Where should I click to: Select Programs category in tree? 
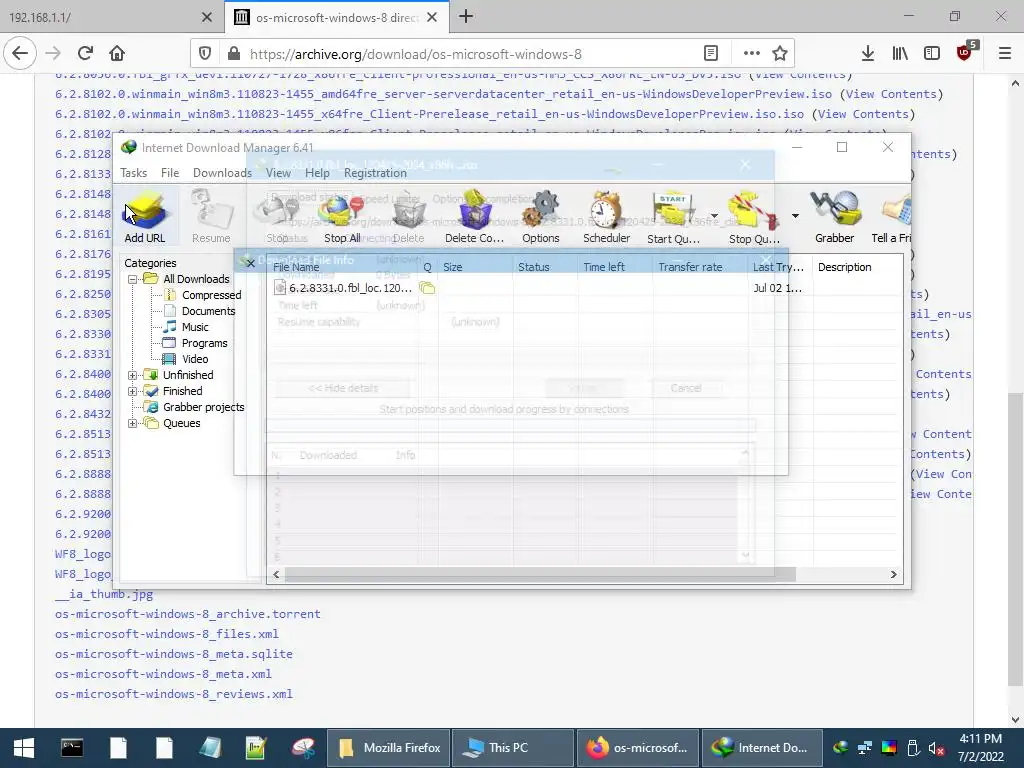[204, 343]
